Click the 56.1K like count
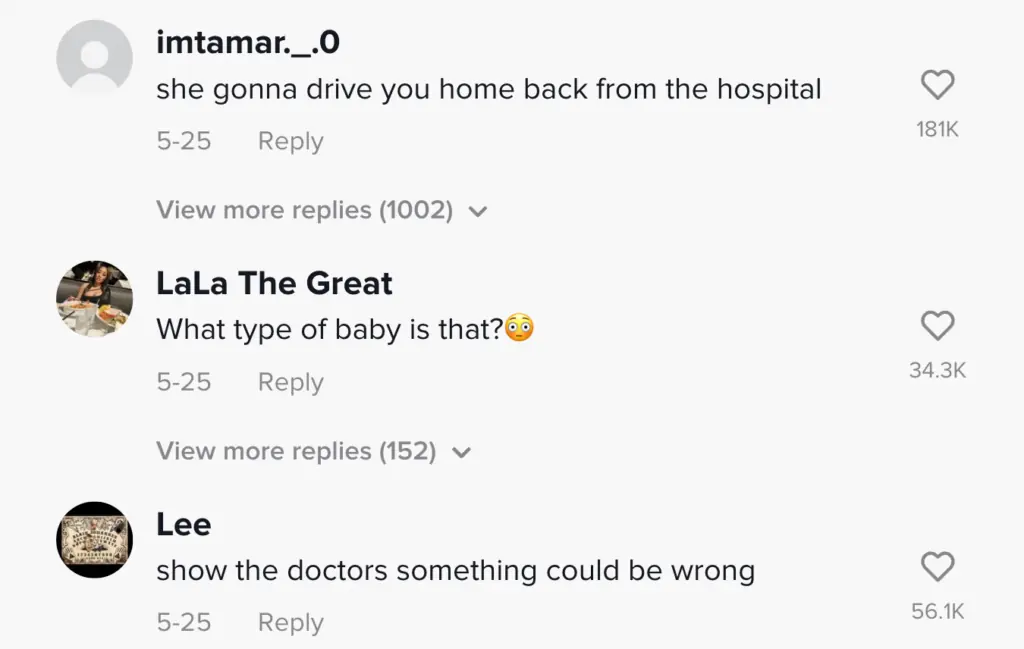Viewport: 1024px width, 649px height. pyautogui.click(x=937, y=611)
